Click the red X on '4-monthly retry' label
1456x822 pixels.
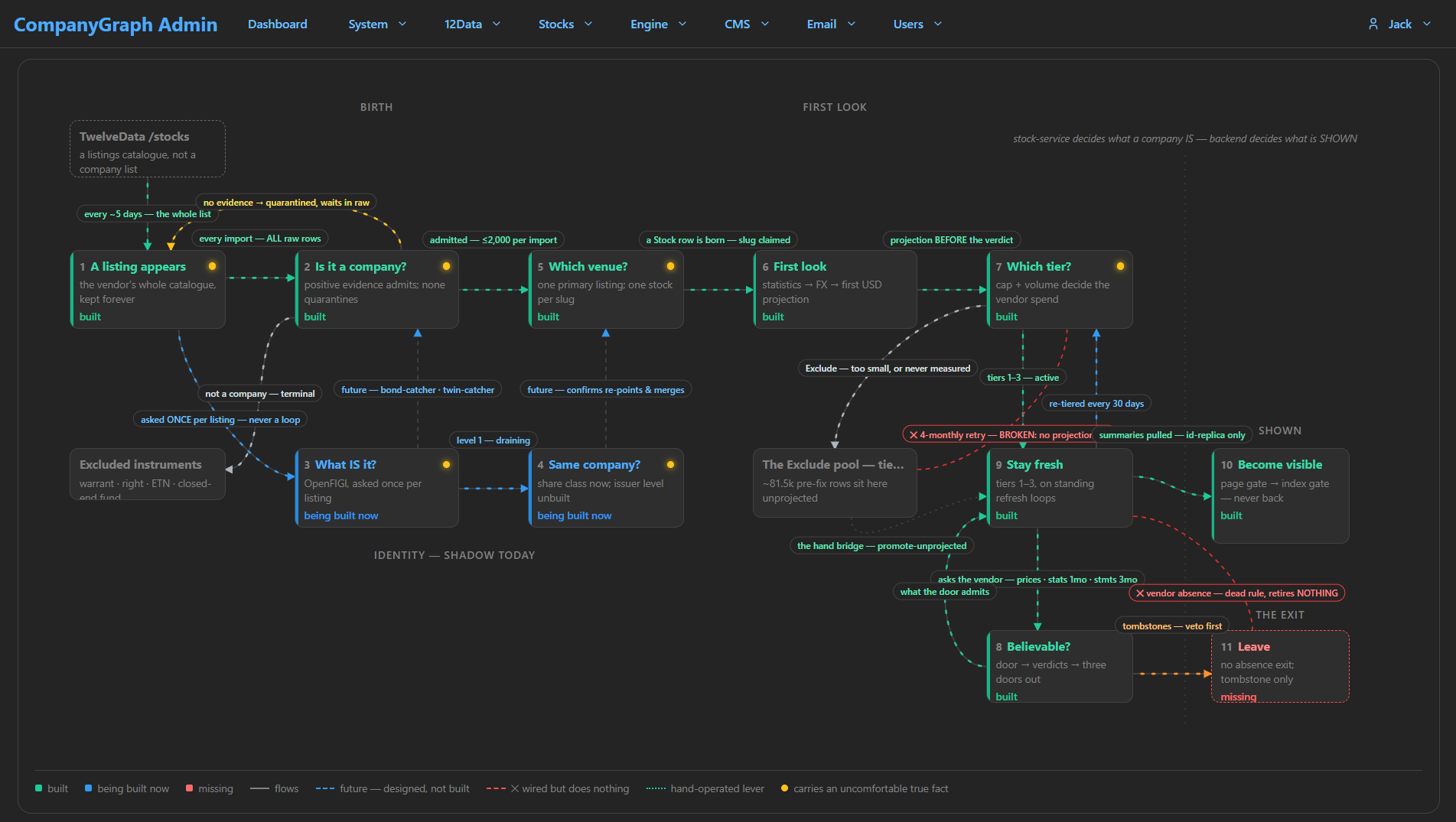pos(914,435)
